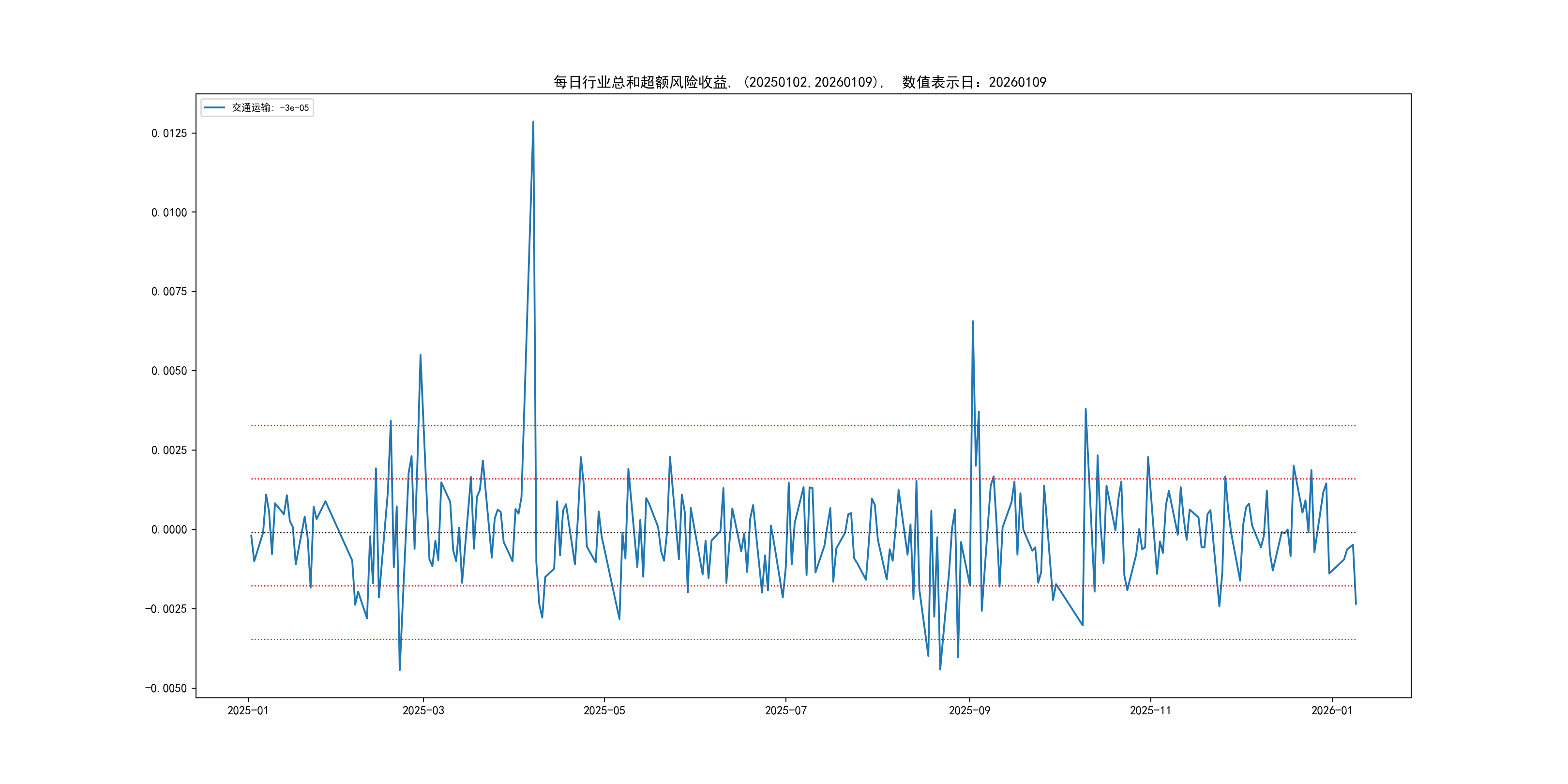The height and width of the screenshot is (784, 1568).
Task: Click the 0.0125 y-axis tick label
Action: (169, 133)
